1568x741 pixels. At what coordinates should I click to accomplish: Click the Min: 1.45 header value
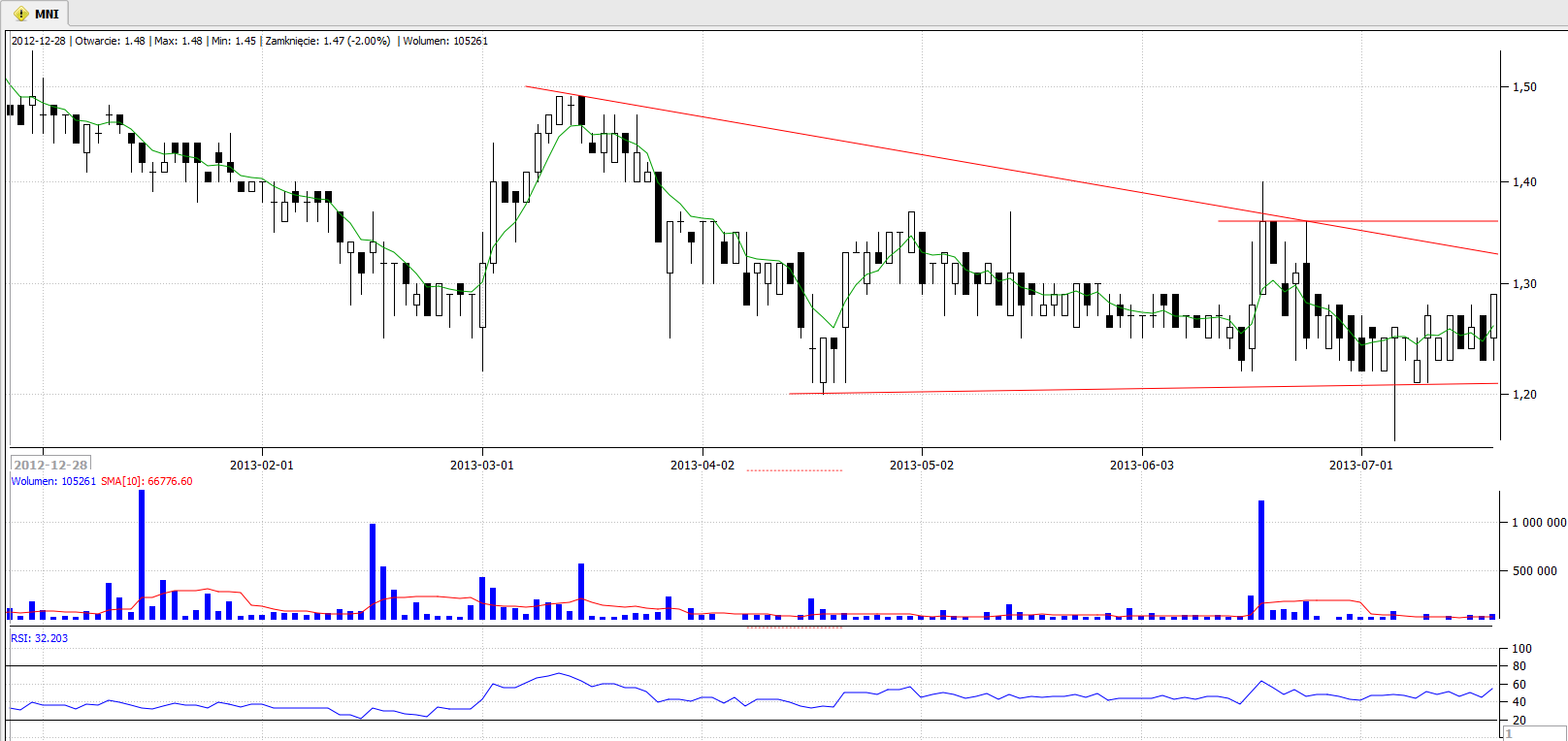pyautogui.click(x=234, y=41)
